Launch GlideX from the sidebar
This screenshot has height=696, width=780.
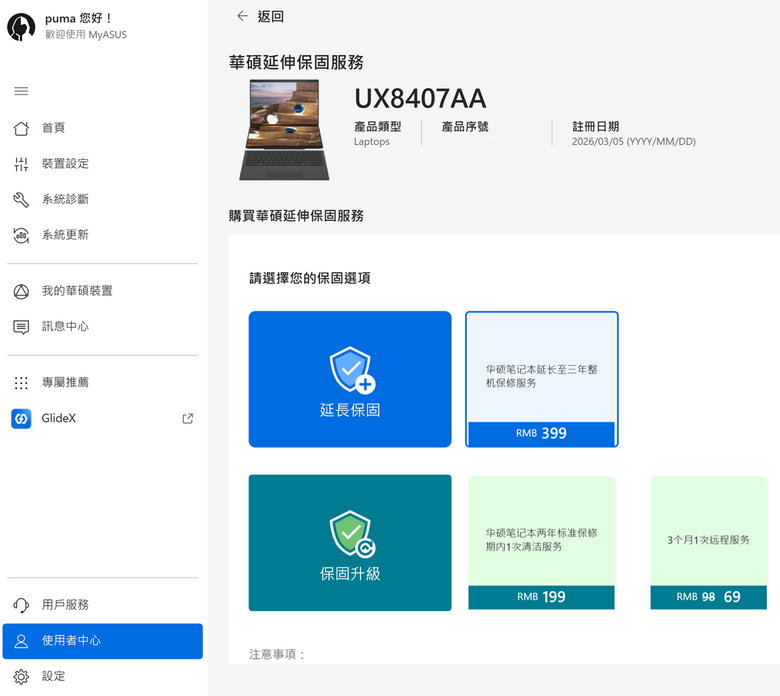click(102, 419)
